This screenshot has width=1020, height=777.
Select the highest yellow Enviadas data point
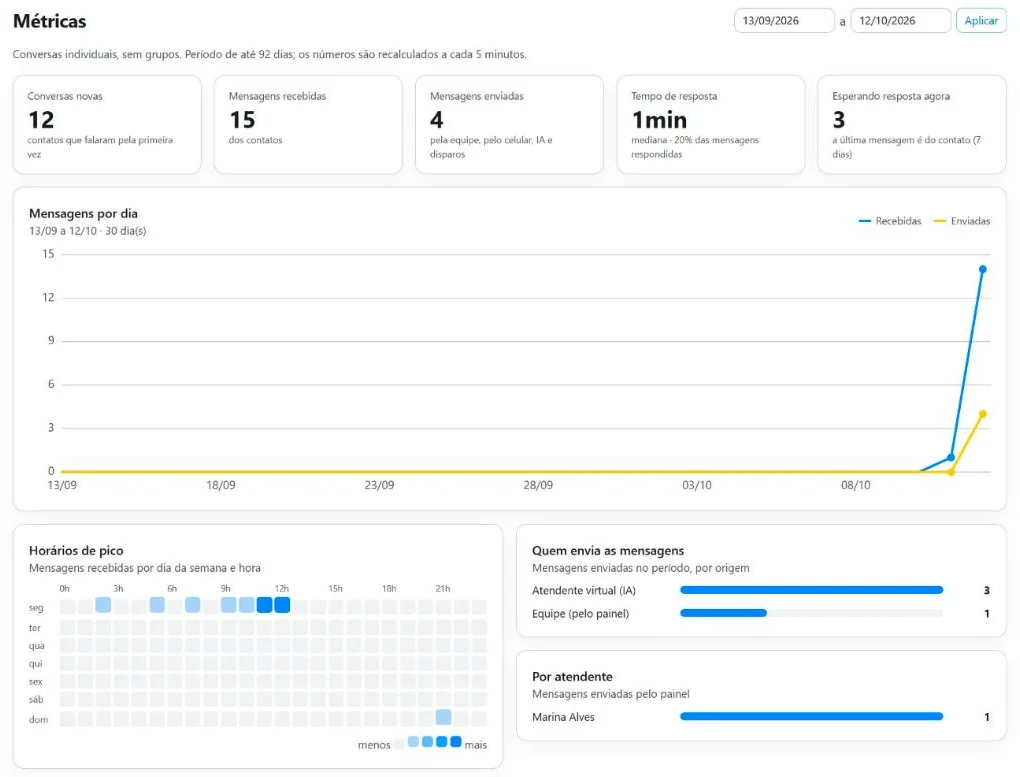click(982, 414)
